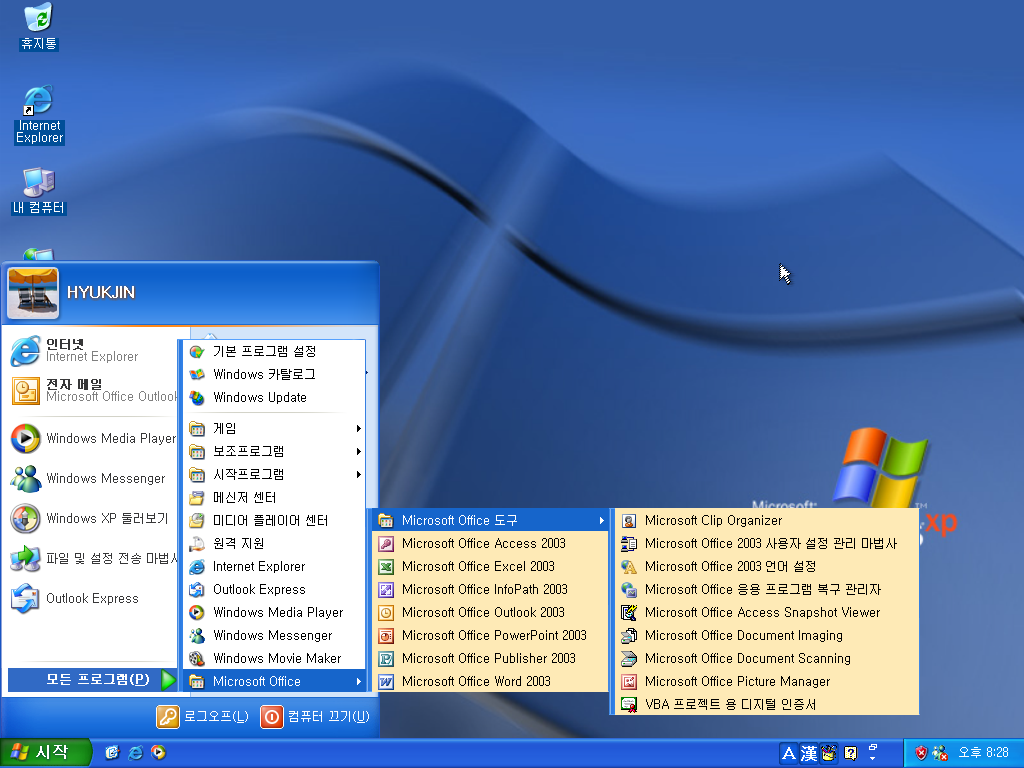Screen dimensions: 1024x768
Task: Click the 미디어 플레이어 센터 icon
Action: coord(197,520)
